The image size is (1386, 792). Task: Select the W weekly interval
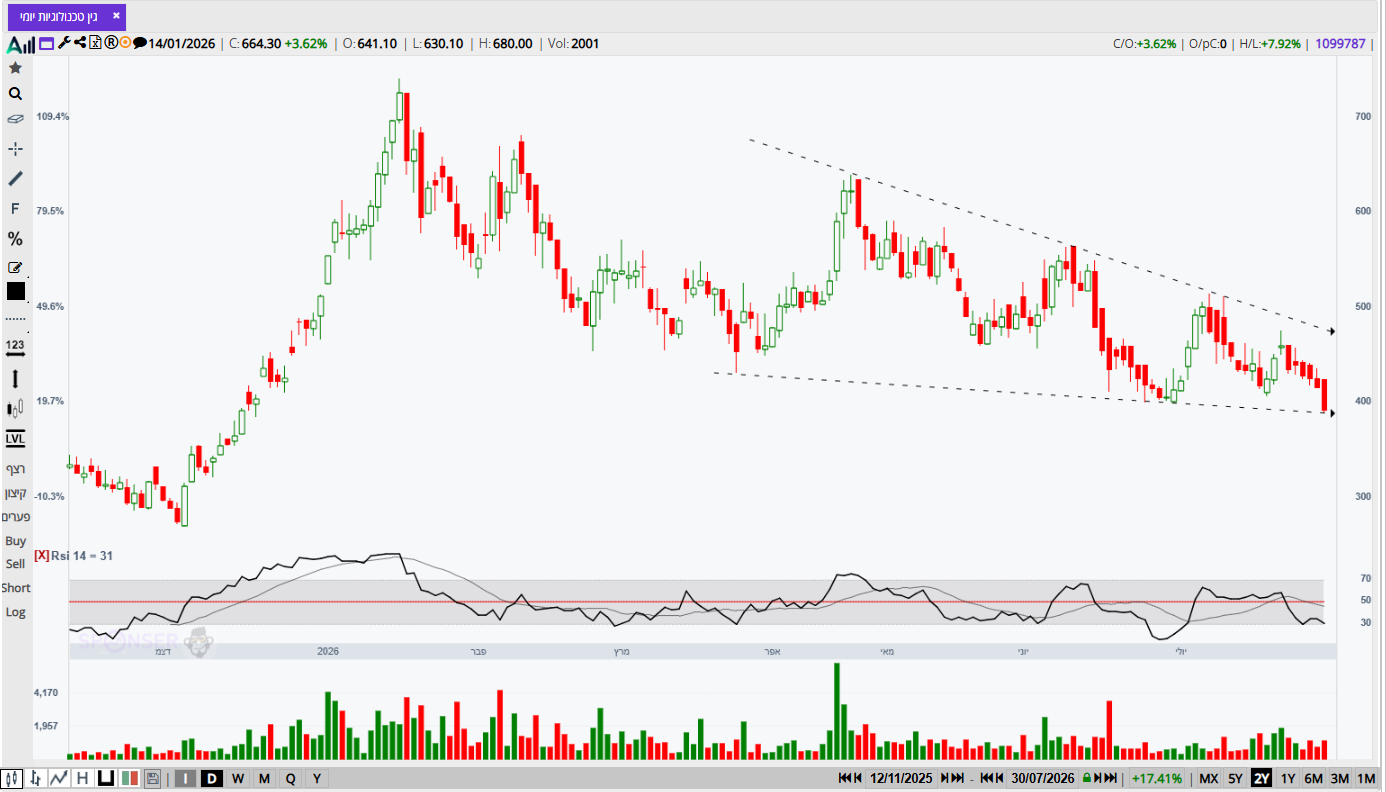(x=238, y=778)
